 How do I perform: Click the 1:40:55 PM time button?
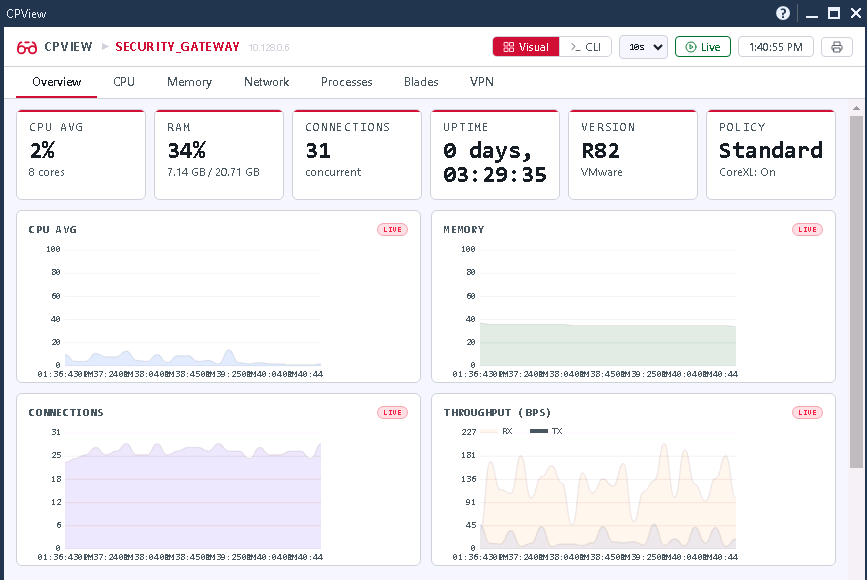[x=776, y=47]
